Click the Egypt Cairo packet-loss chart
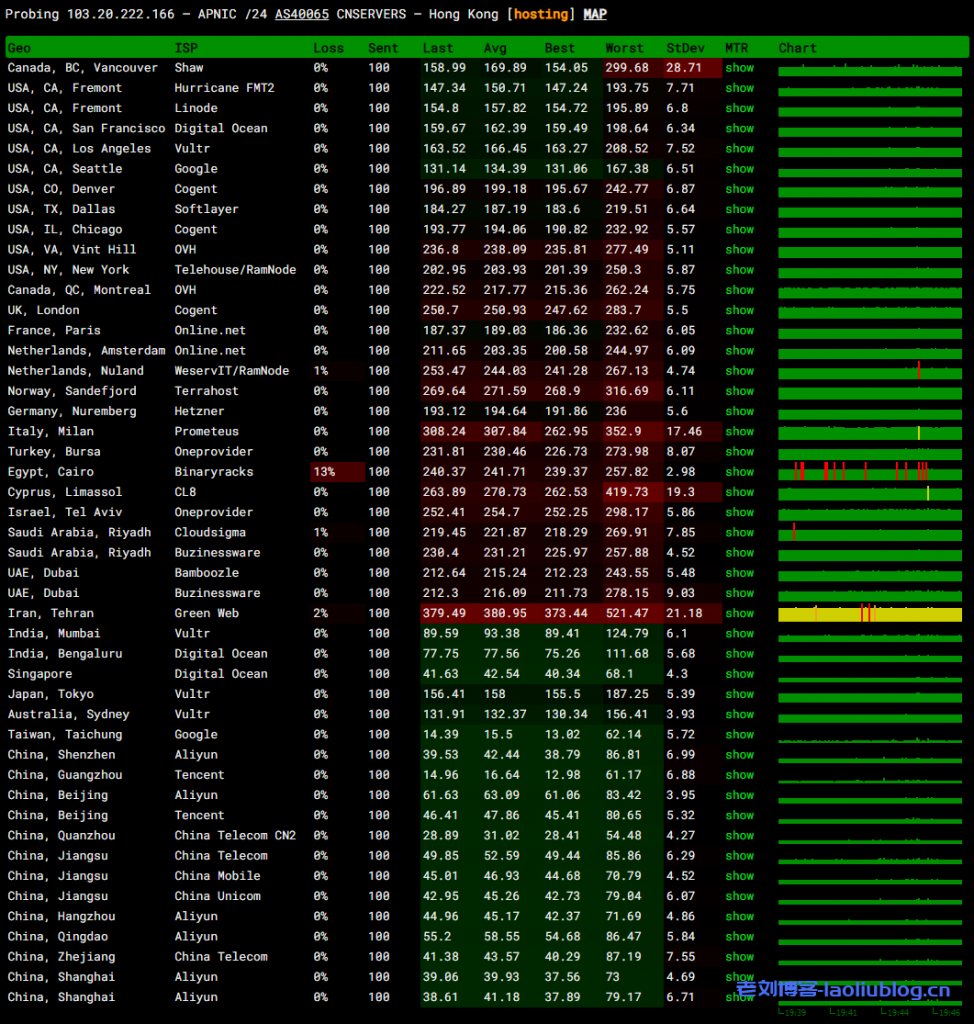Image resolution: width=974 pixels, height=1024 pixels. click(x=869, y=472)
